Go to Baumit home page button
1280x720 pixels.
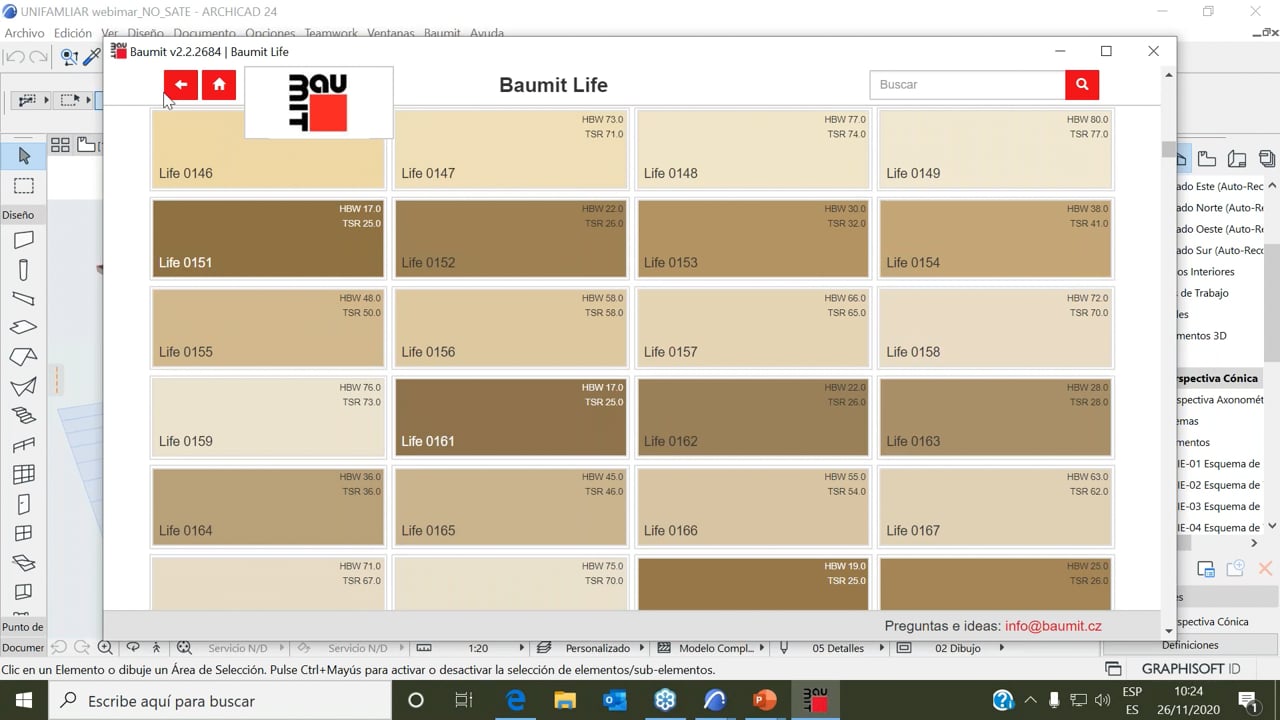coord(219,85)
